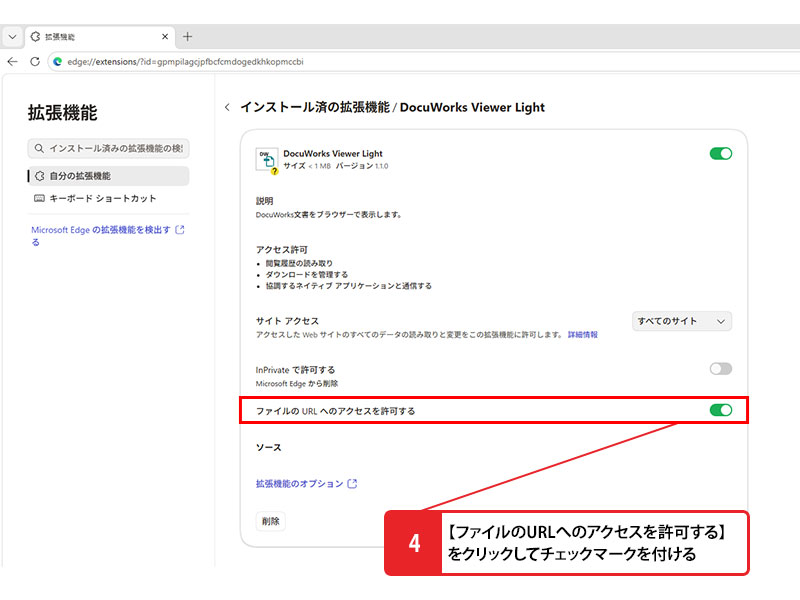
Task: Select 自分の拡張機能 in sidebar
Action: click(x=108, y=176)
